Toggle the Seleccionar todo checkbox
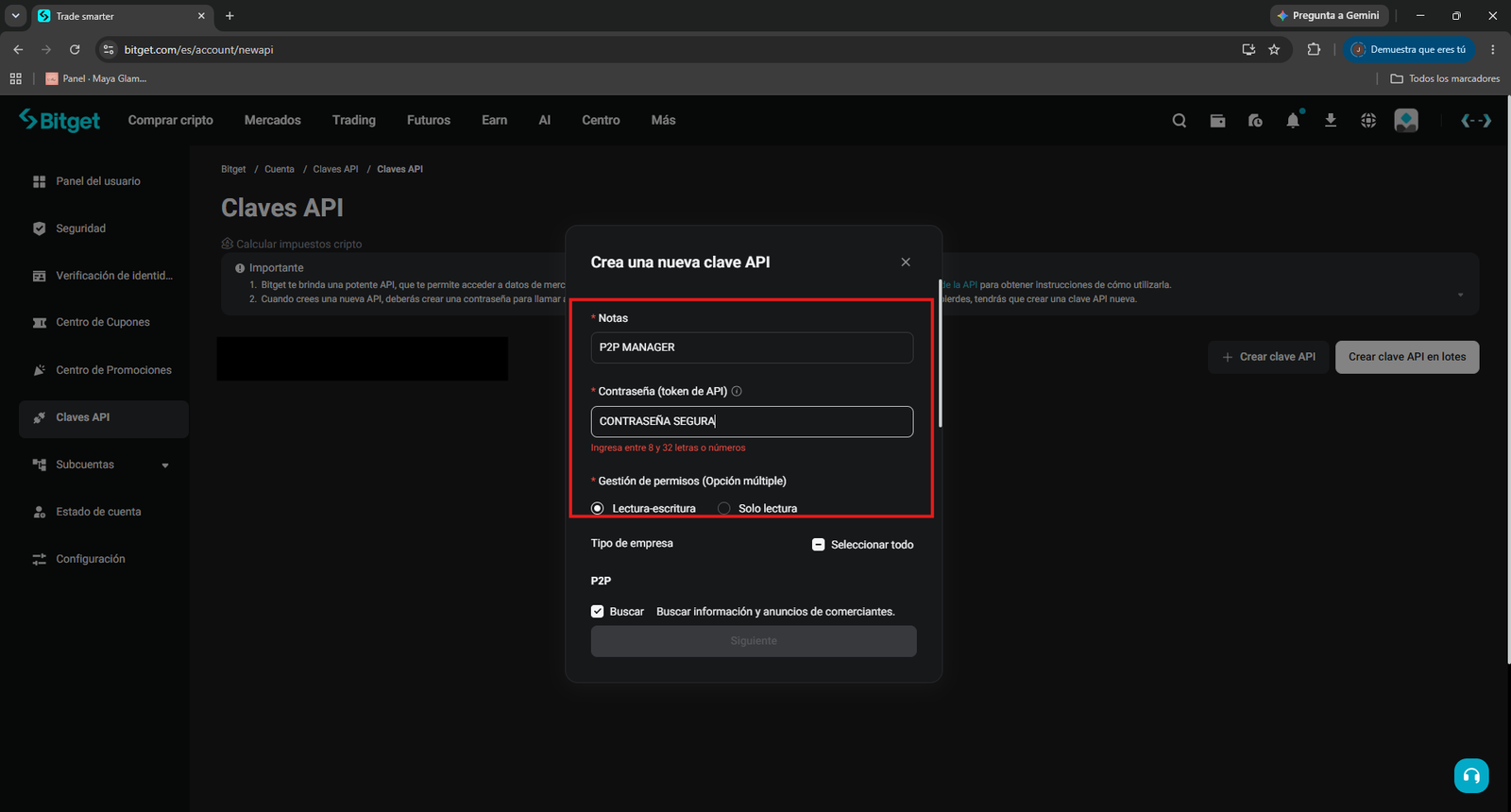This screenshot has height=812, width=1511. (819, 545)
